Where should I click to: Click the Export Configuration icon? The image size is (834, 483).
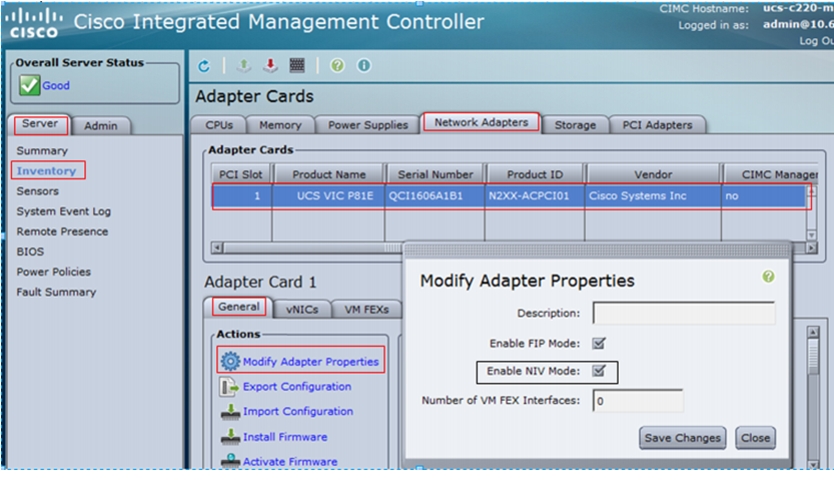(x=230, y=387)
